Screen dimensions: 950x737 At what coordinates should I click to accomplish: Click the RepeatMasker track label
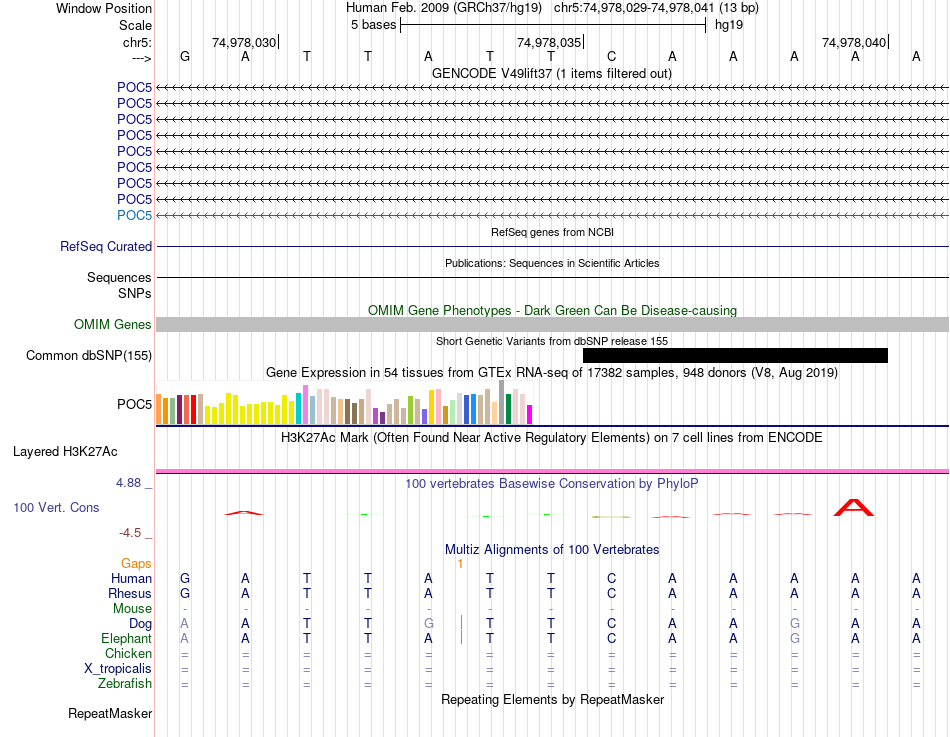pos(110,713)
